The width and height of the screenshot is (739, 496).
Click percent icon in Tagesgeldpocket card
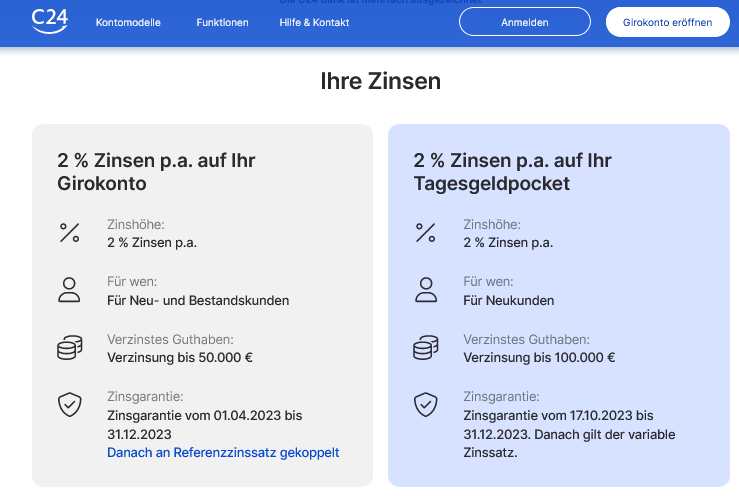click(426, 233)
